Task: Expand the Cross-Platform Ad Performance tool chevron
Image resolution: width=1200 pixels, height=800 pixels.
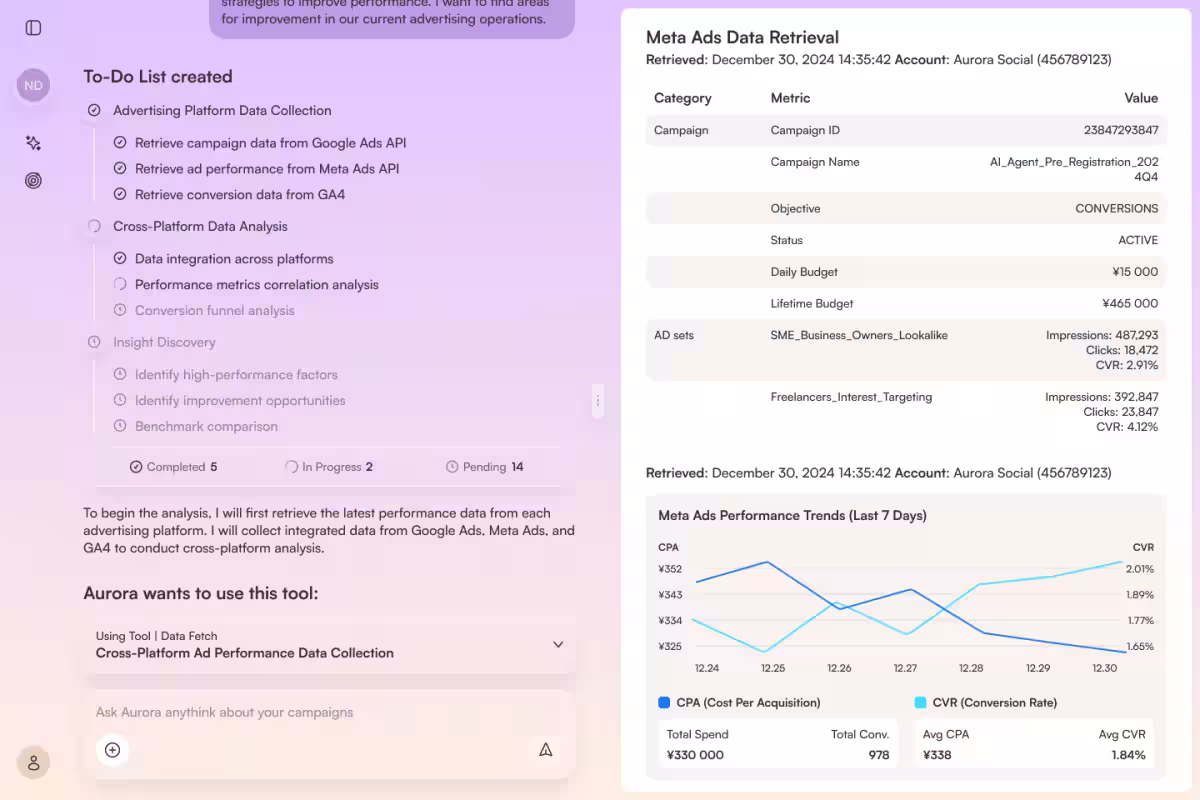Action: point(558,645)
